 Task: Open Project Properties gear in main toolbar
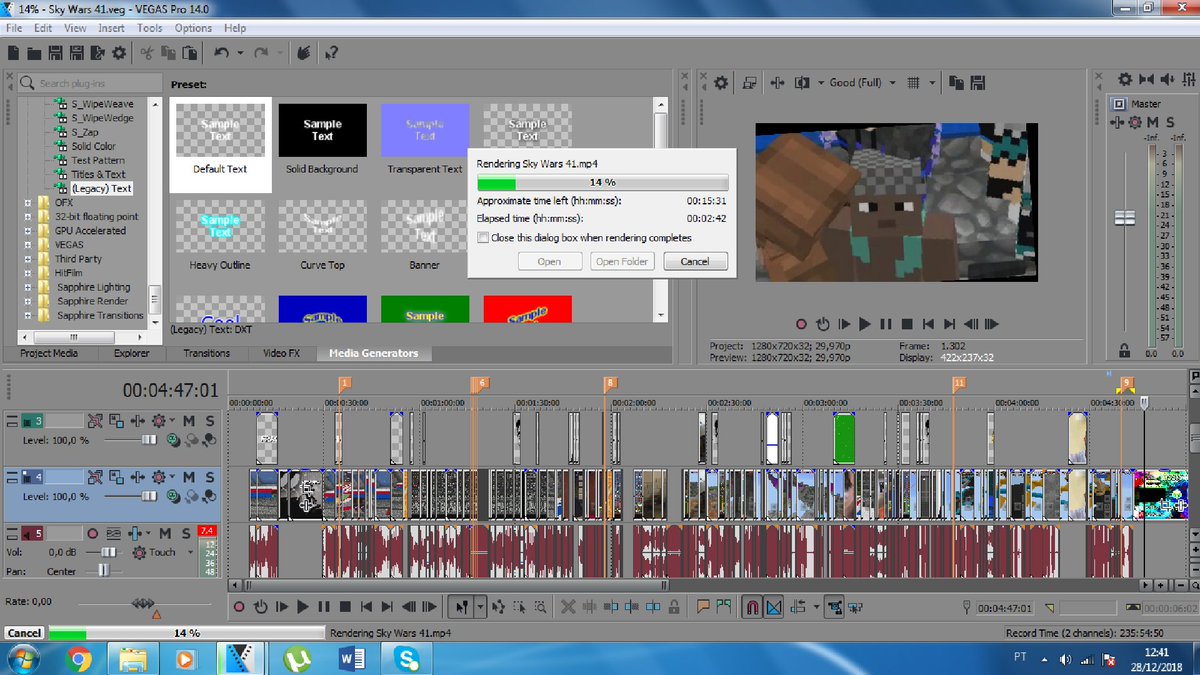pos(119,53)
